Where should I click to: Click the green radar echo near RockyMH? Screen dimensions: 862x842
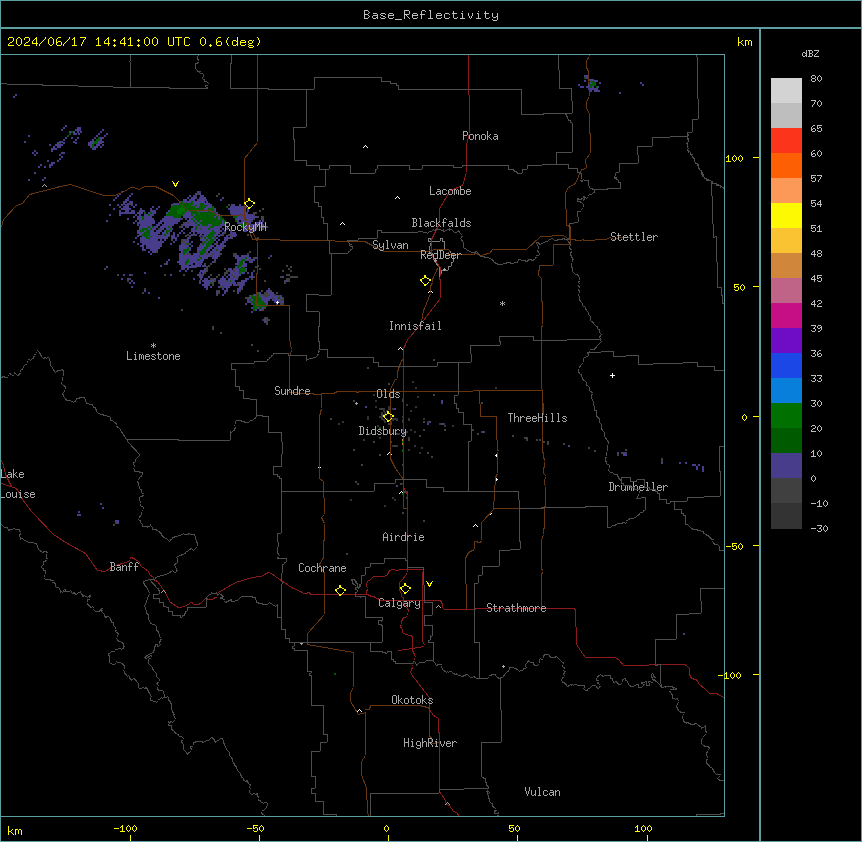tap(194, 213)
